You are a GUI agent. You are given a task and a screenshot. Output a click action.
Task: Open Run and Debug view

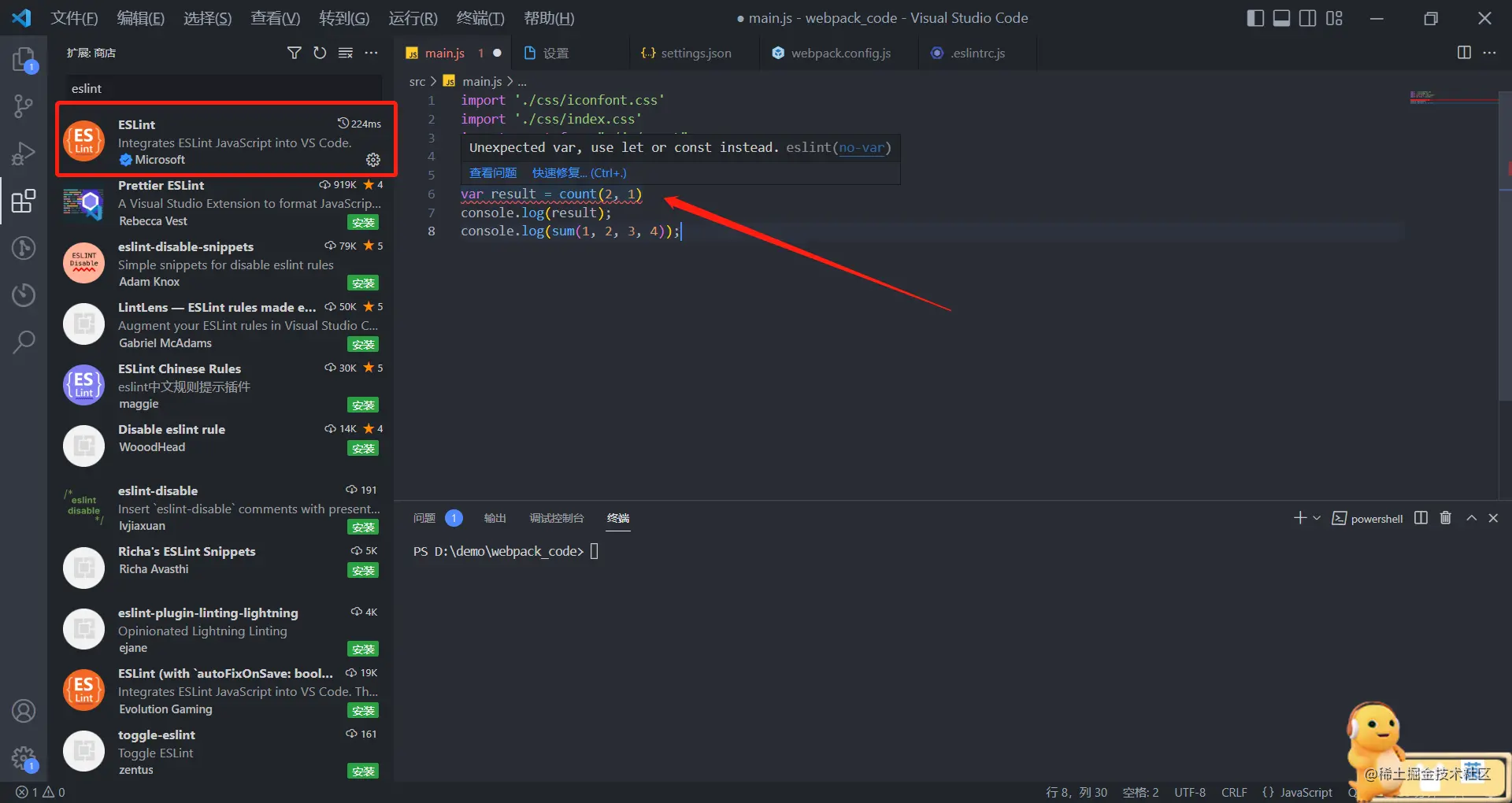(x=24, y=154)
